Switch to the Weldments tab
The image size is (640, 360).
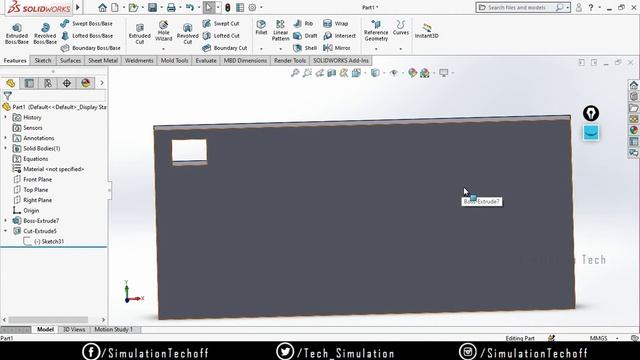coord(139,60)
